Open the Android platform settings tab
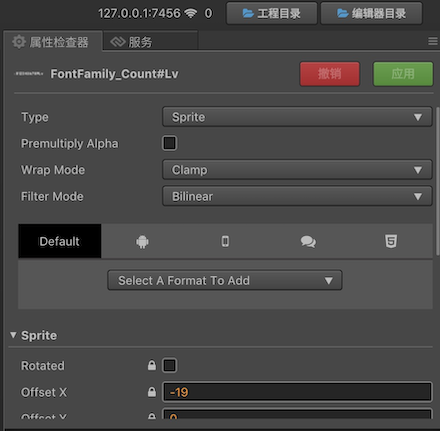 coord(142,241)
